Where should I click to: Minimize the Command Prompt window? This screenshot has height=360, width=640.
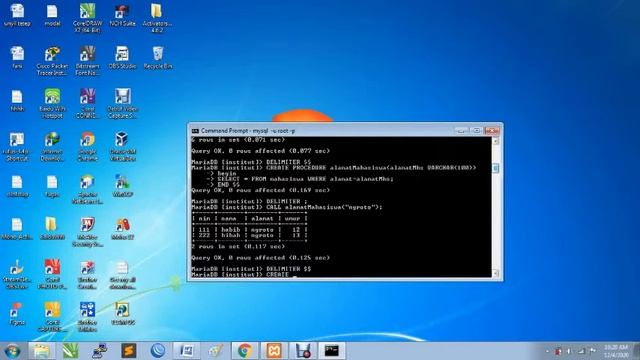461,131
